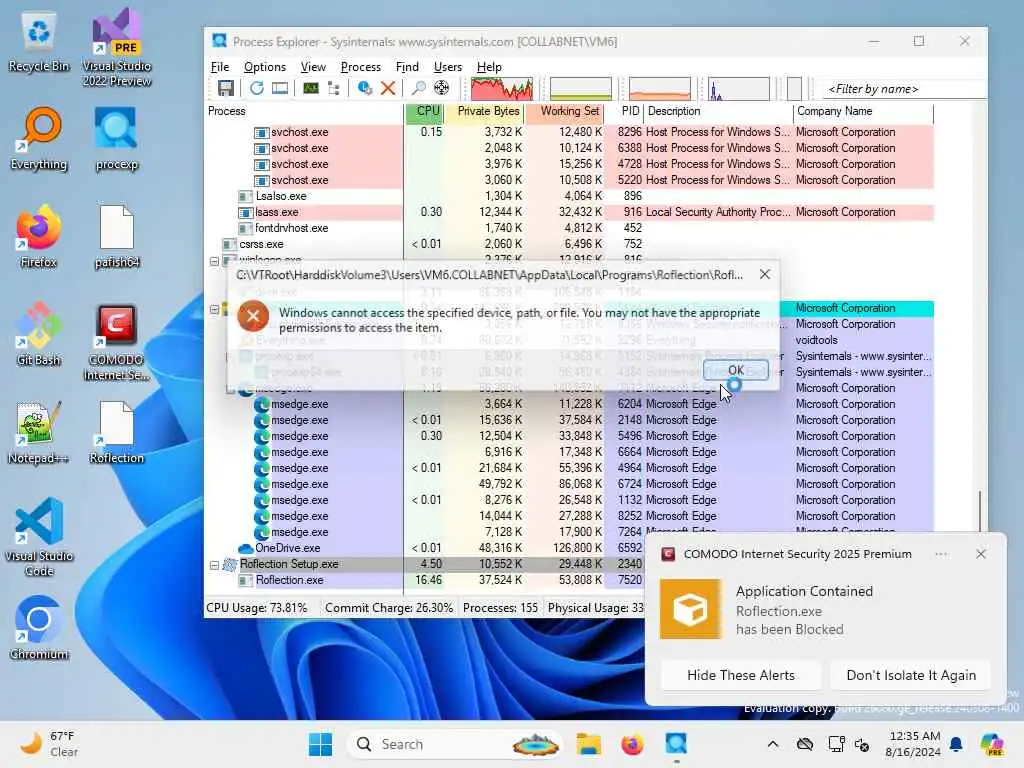The width and height of the screenshot is (1024, 768).
Task: Click the red X Kill Process icon
Action: pyautogui.click(x=388, y=88)
